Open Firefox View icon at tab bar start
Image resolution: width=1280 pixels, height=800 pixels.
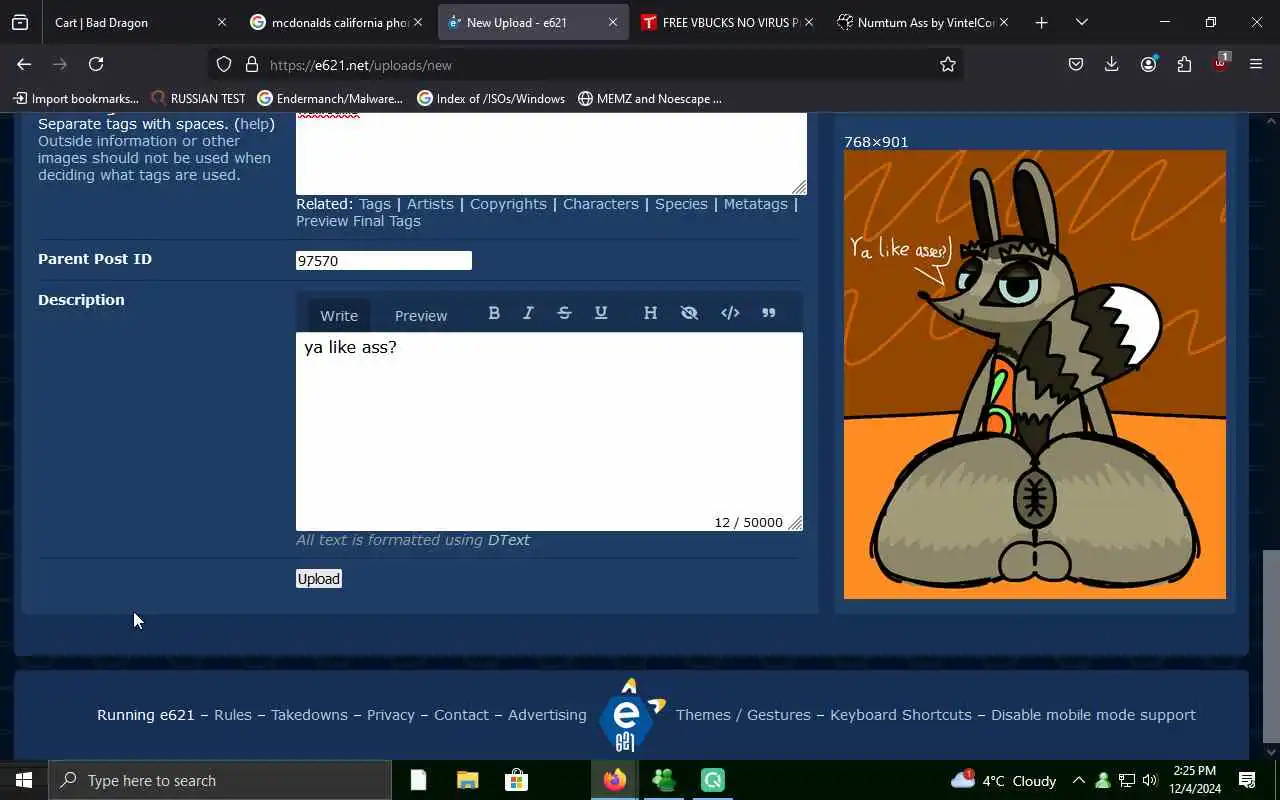20,22
